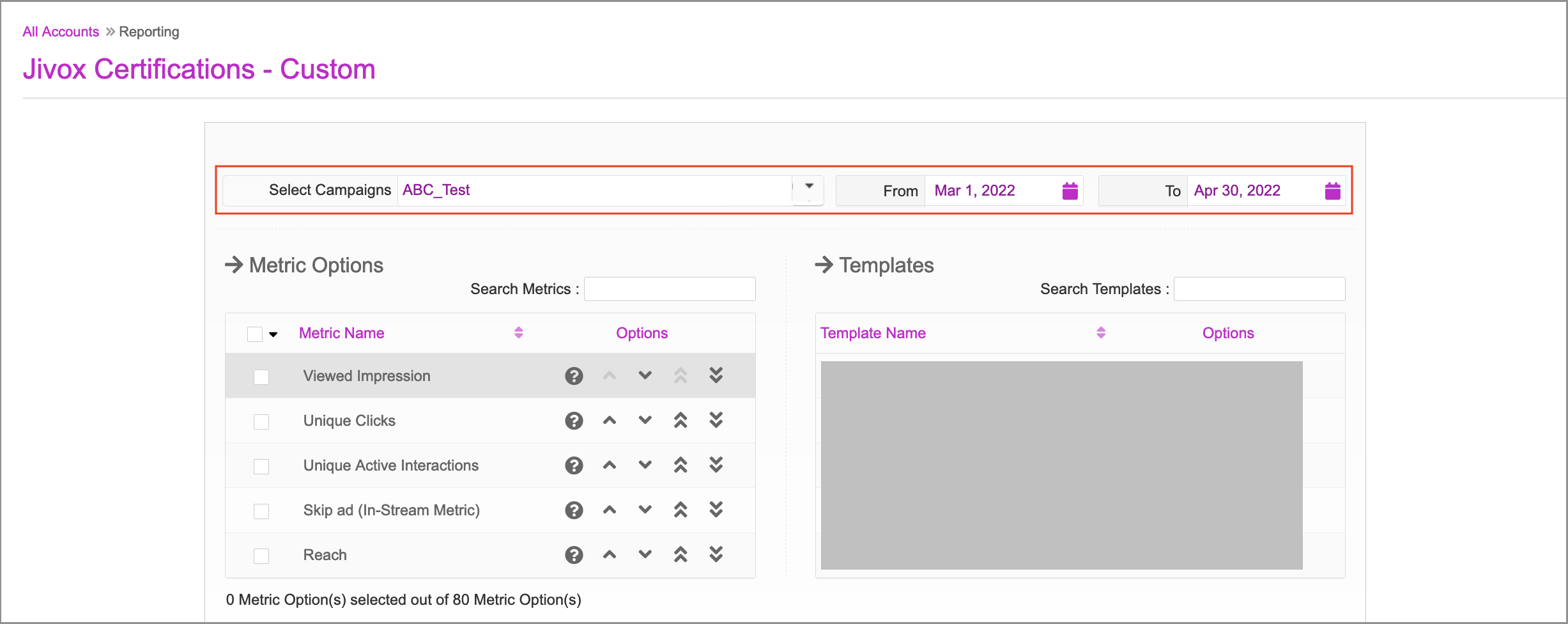Move Unique Active Interactions to top
The image size is (1568, 624).
coord(680,465)
